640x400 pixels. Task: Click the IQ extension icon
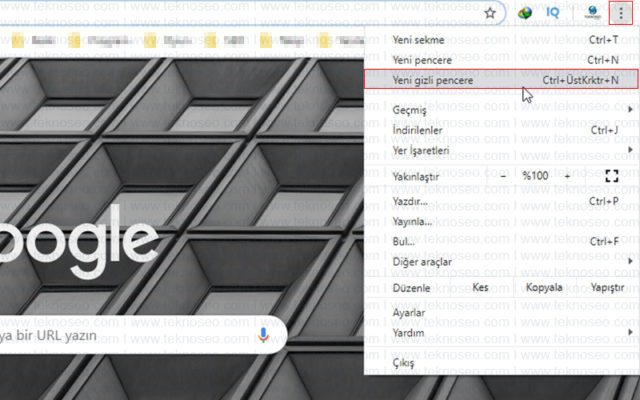point(553,13)
